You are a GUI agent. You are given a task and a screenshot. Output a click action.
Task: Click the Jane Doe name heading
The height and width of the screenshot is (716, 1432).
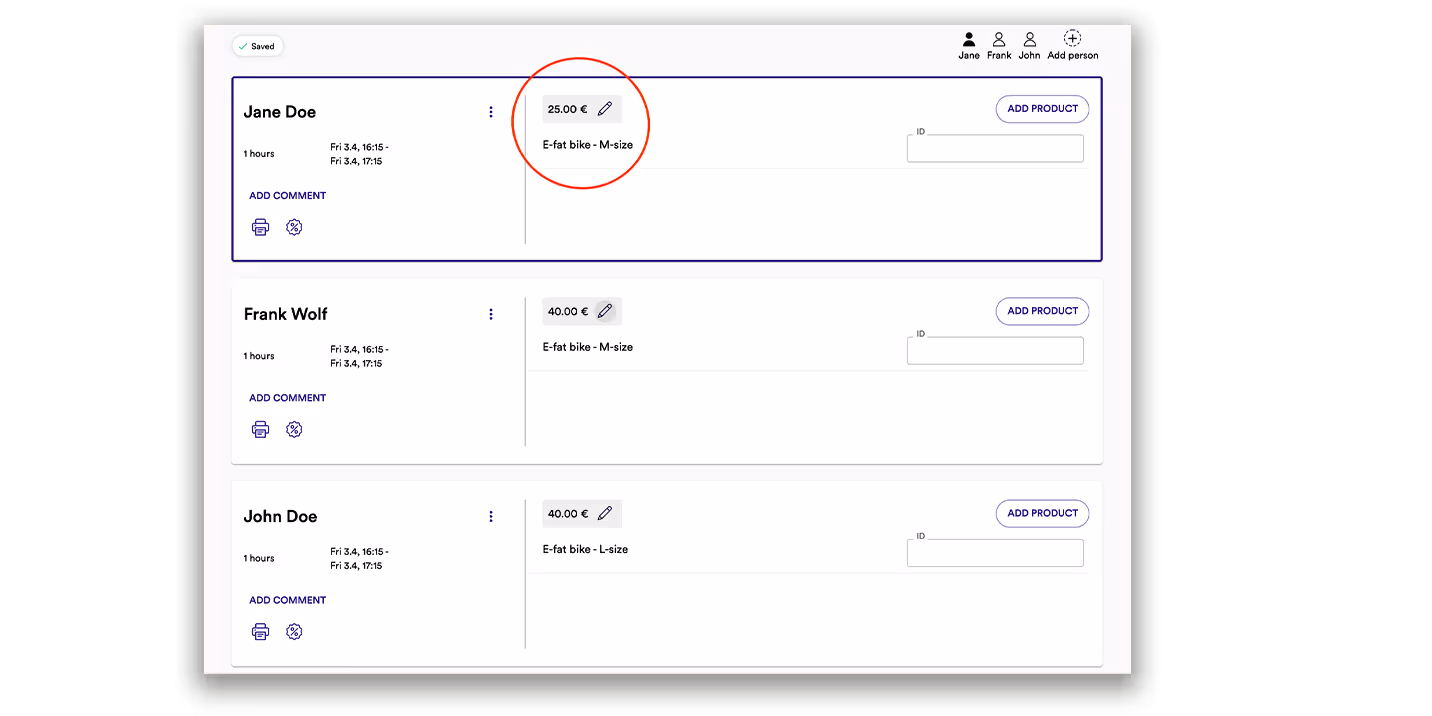[280, 112]
